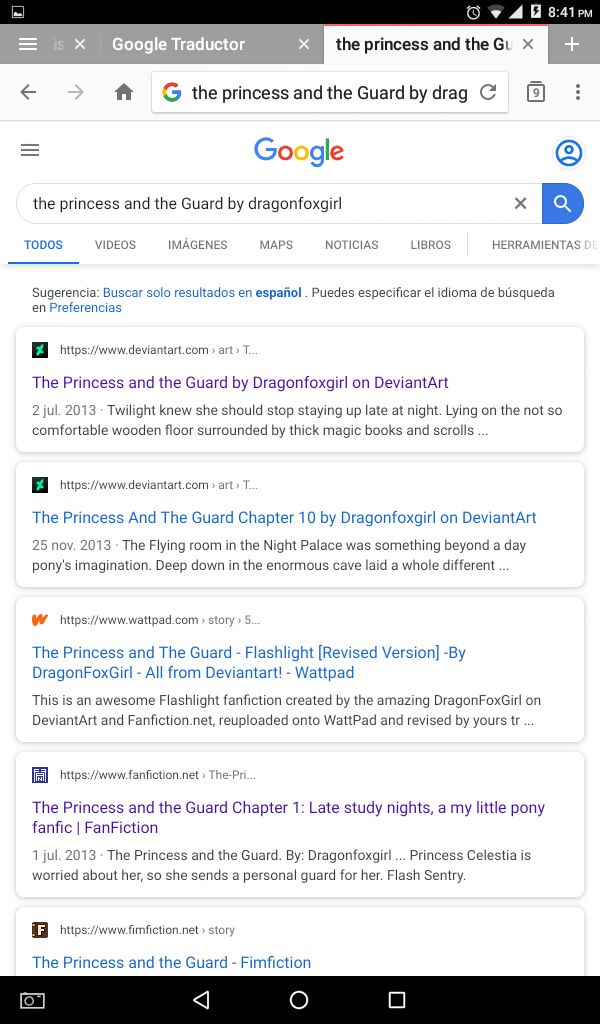
Task: Open 'The Princess And The Guard Chapter 10' result
Action: [x=284, y=518]
